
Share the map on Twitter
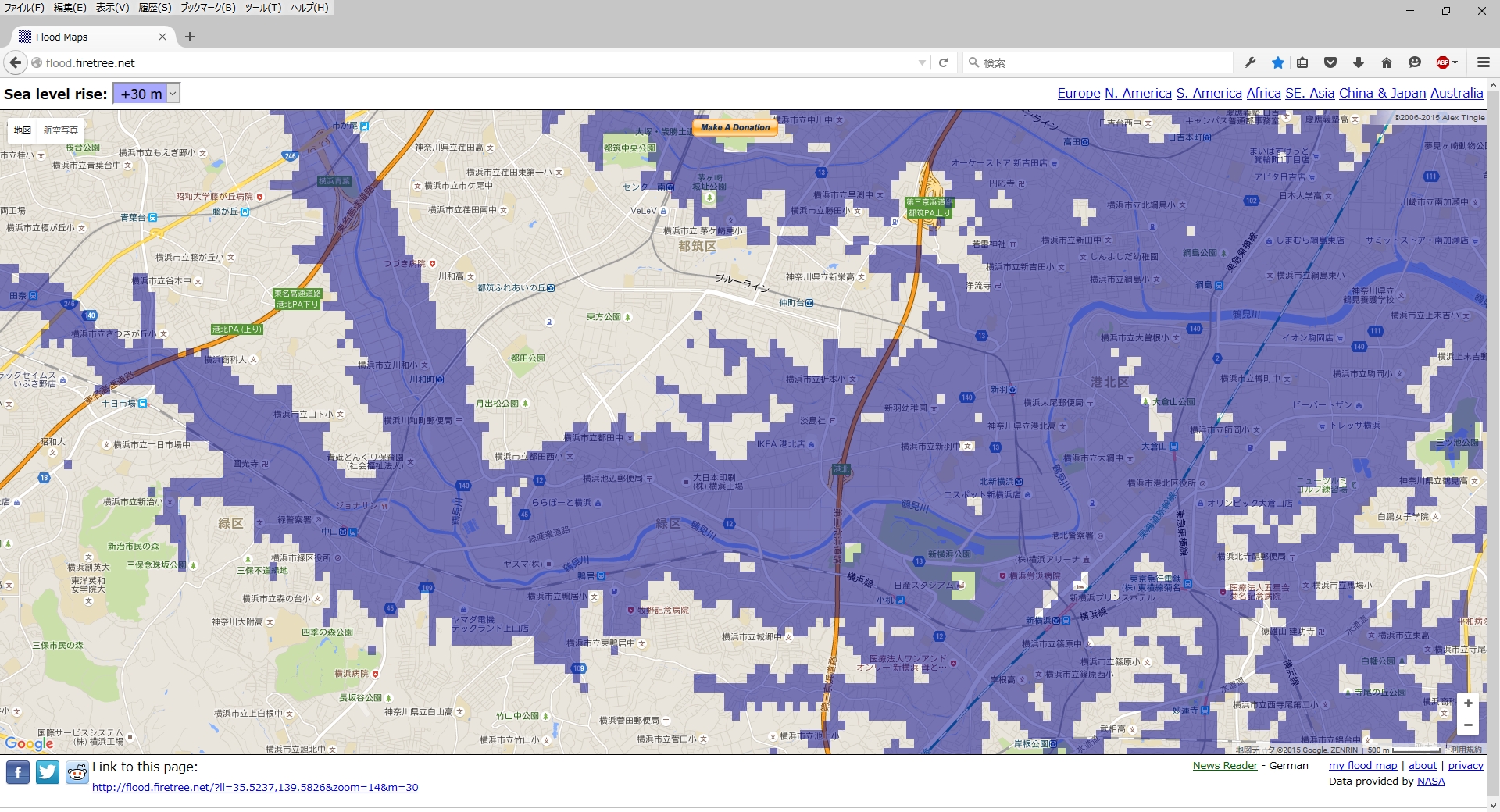click(x=48, y=772)
